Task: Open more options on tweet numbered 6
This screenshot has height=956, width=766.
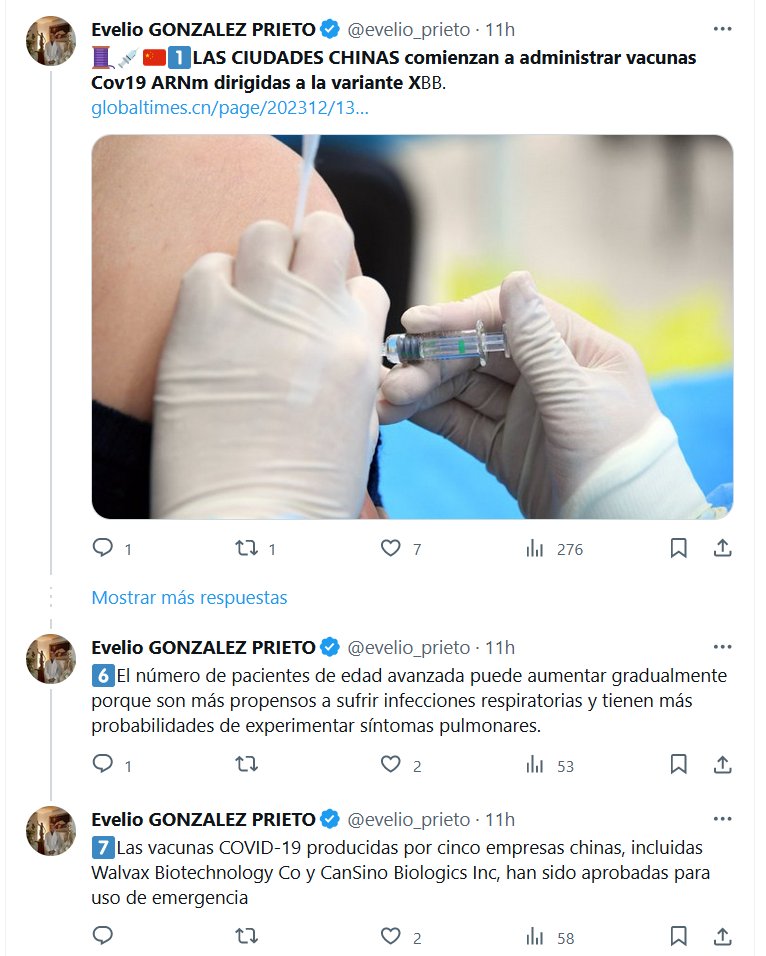Action: 722,647
